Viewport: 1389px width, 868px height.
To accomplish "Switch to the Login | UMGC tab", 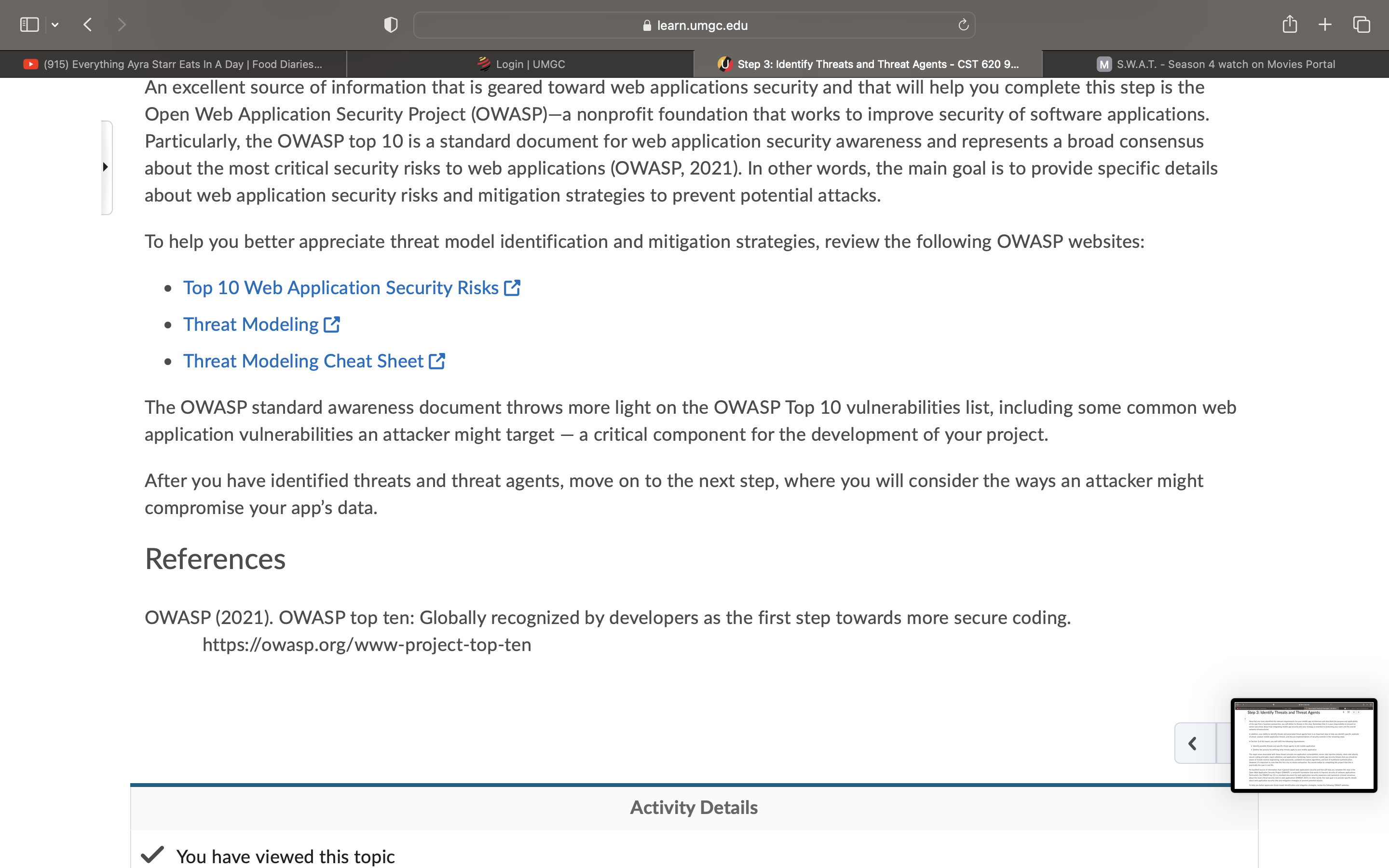I will [x=520, y=64].
